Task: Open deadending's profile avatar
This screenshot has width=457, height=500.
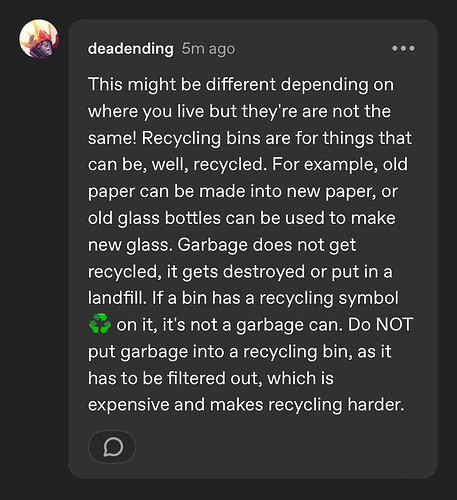Action: pos(39,39)
